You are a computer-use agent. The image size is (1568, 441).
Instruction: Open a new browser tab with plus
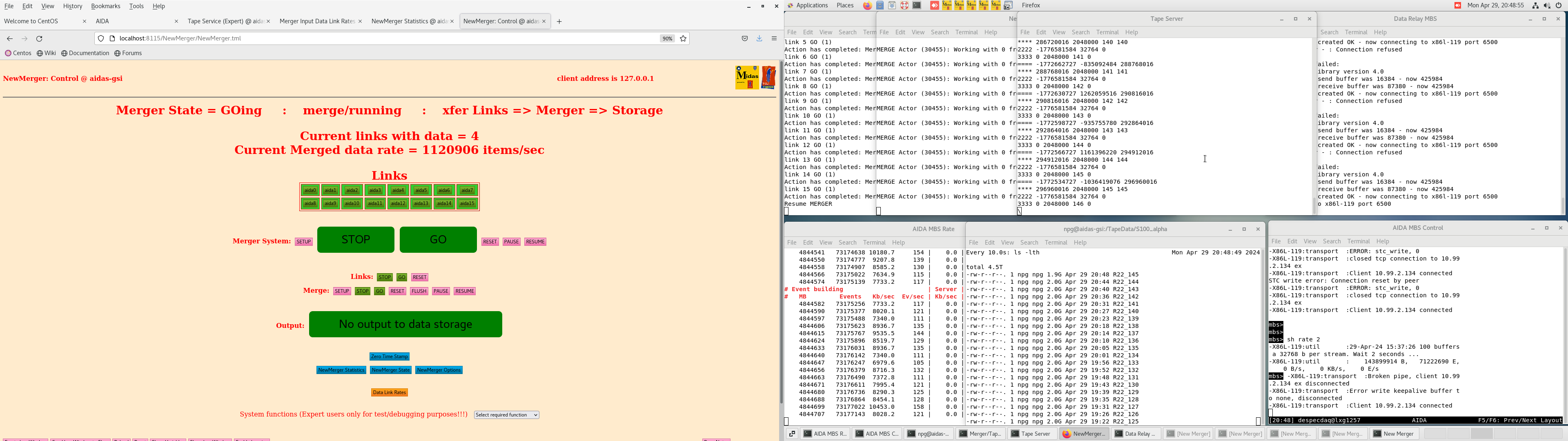(559, 22)
